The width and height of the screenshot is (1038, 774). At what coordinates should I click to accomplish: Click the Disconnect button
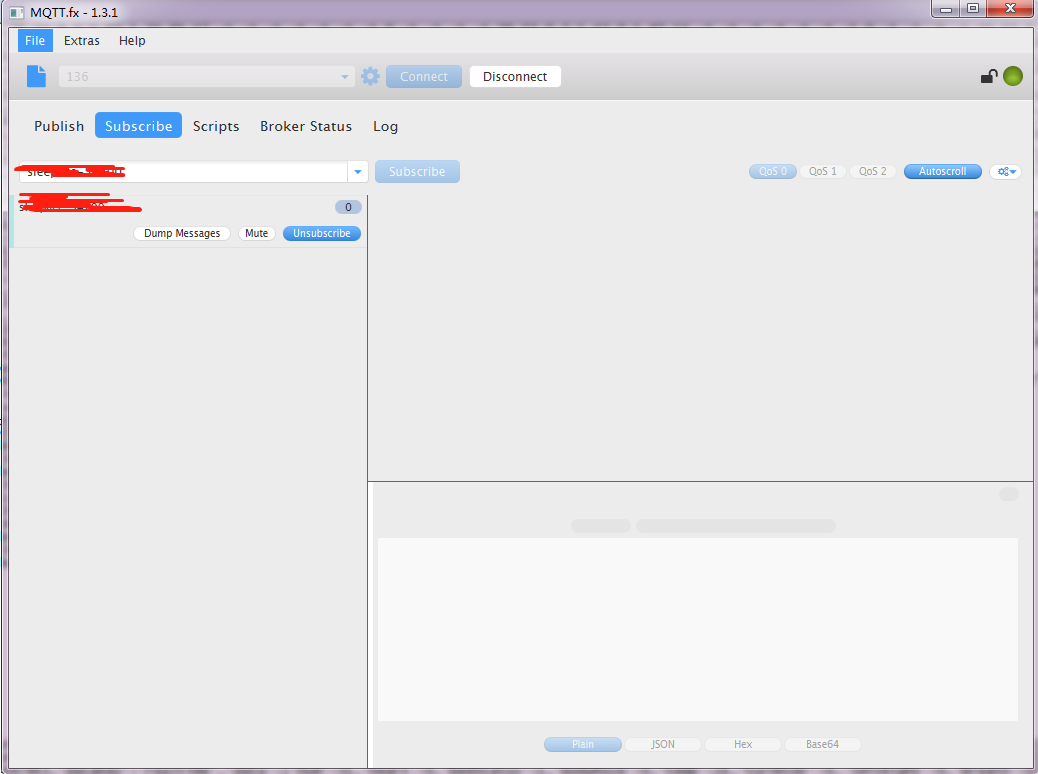[515, 76]
